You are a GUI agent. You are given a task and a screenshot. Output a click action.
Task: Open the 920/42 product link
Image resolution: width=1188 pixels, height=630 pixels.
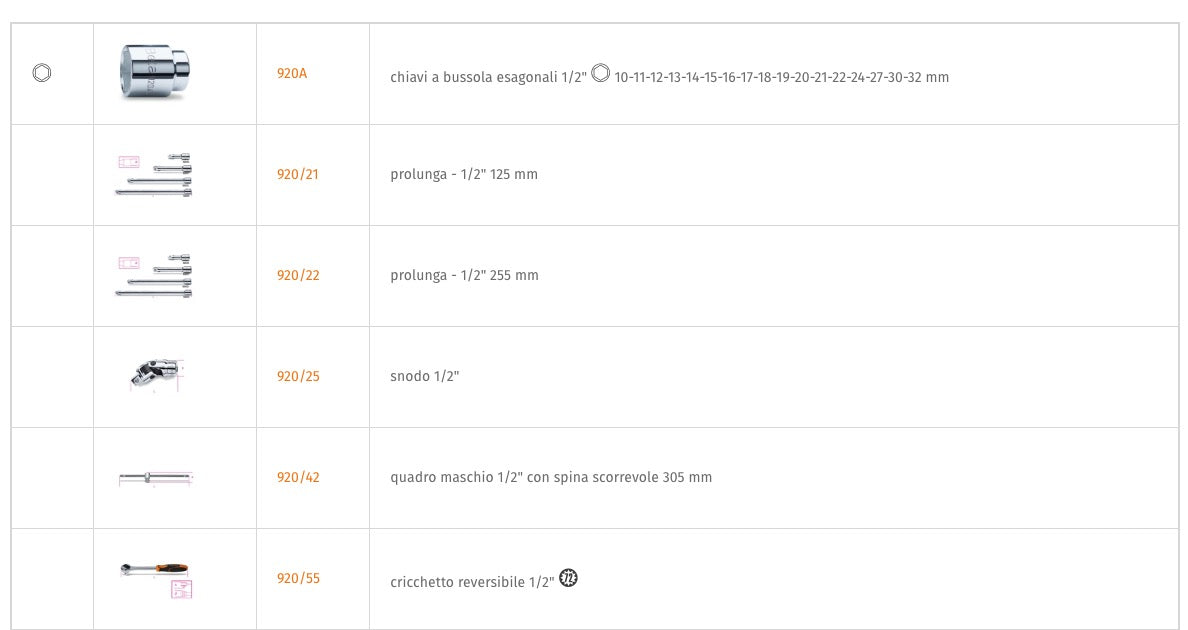298,477
